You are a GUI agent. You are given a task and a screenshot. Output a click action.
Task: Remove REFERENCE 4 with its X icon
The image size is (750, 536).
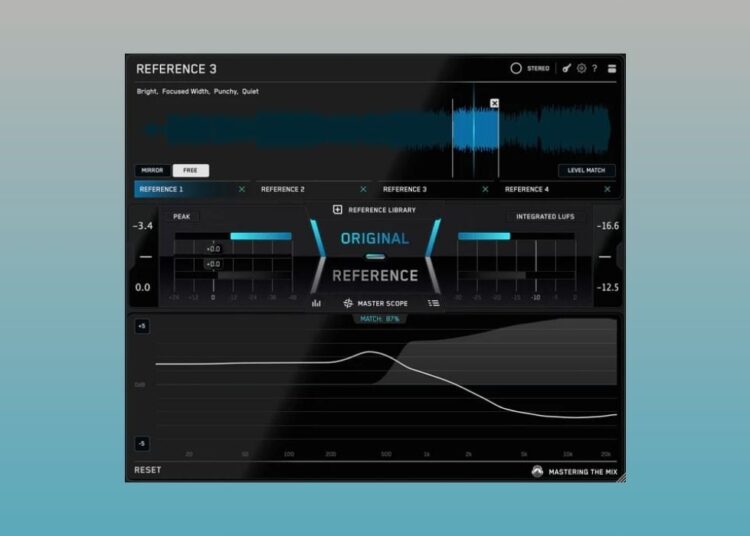pos(607,189)
